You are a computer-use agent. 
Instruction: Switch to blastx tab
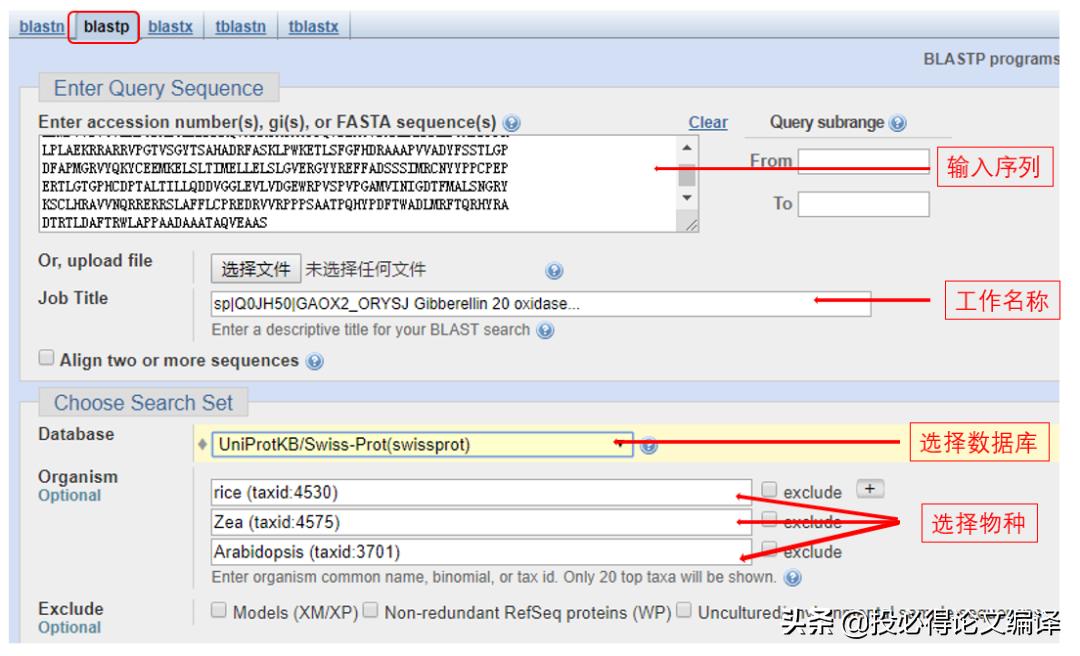point(170,27)
